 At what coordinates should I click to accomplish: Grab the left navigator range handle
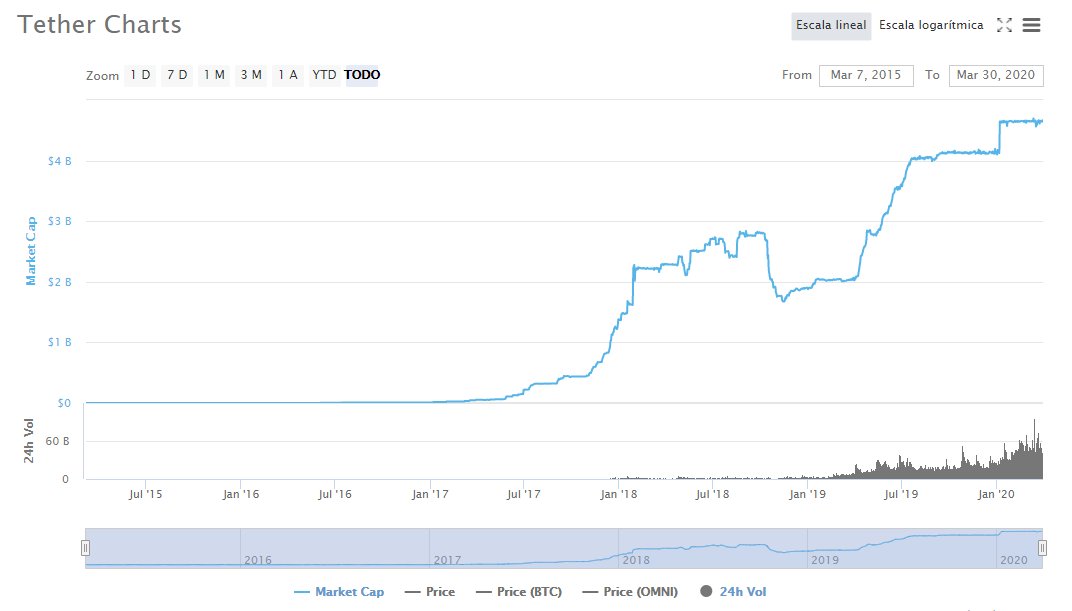[85, 547]
